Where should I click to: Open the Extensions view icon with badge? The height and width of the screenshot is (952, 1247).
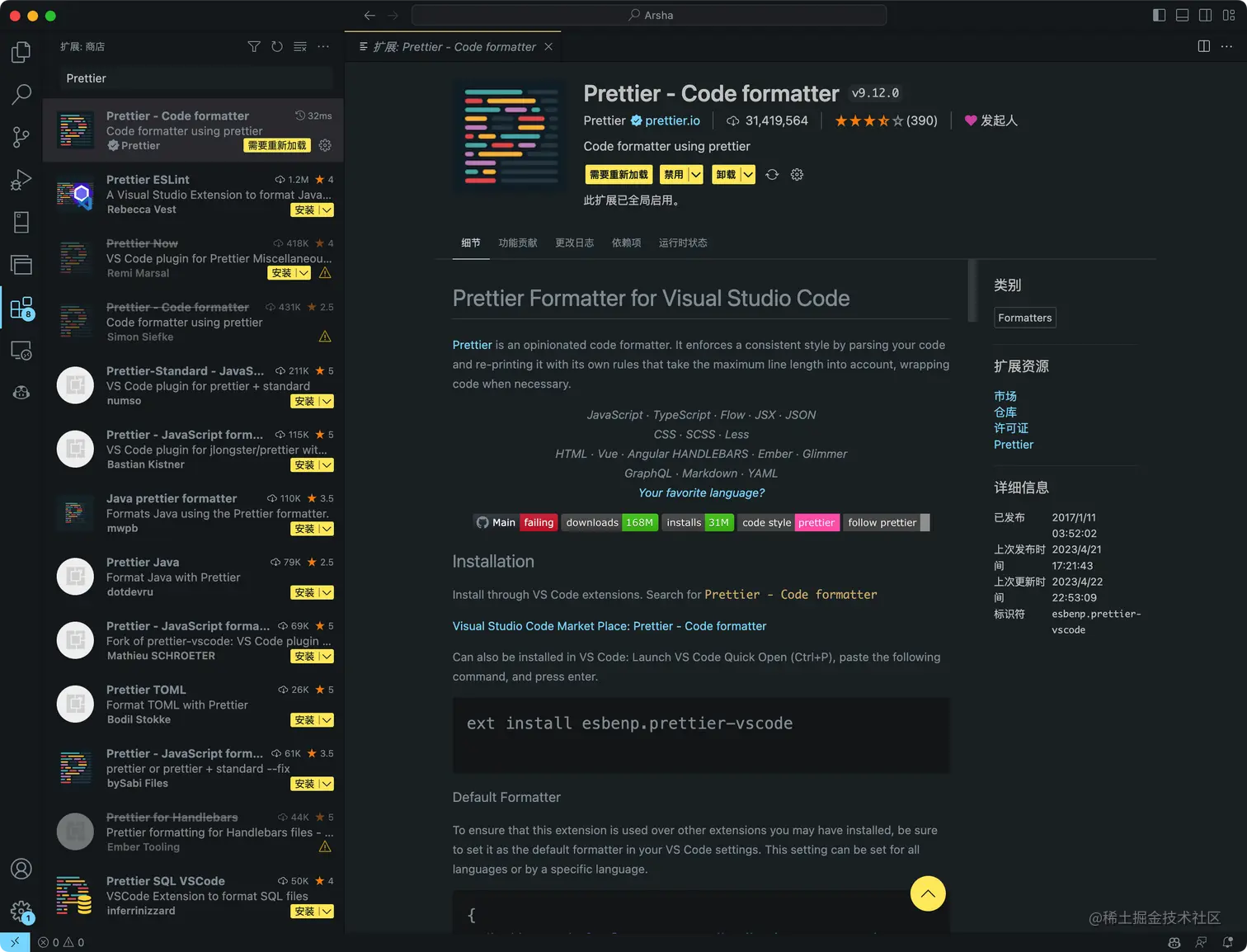[x=21, y=309]
